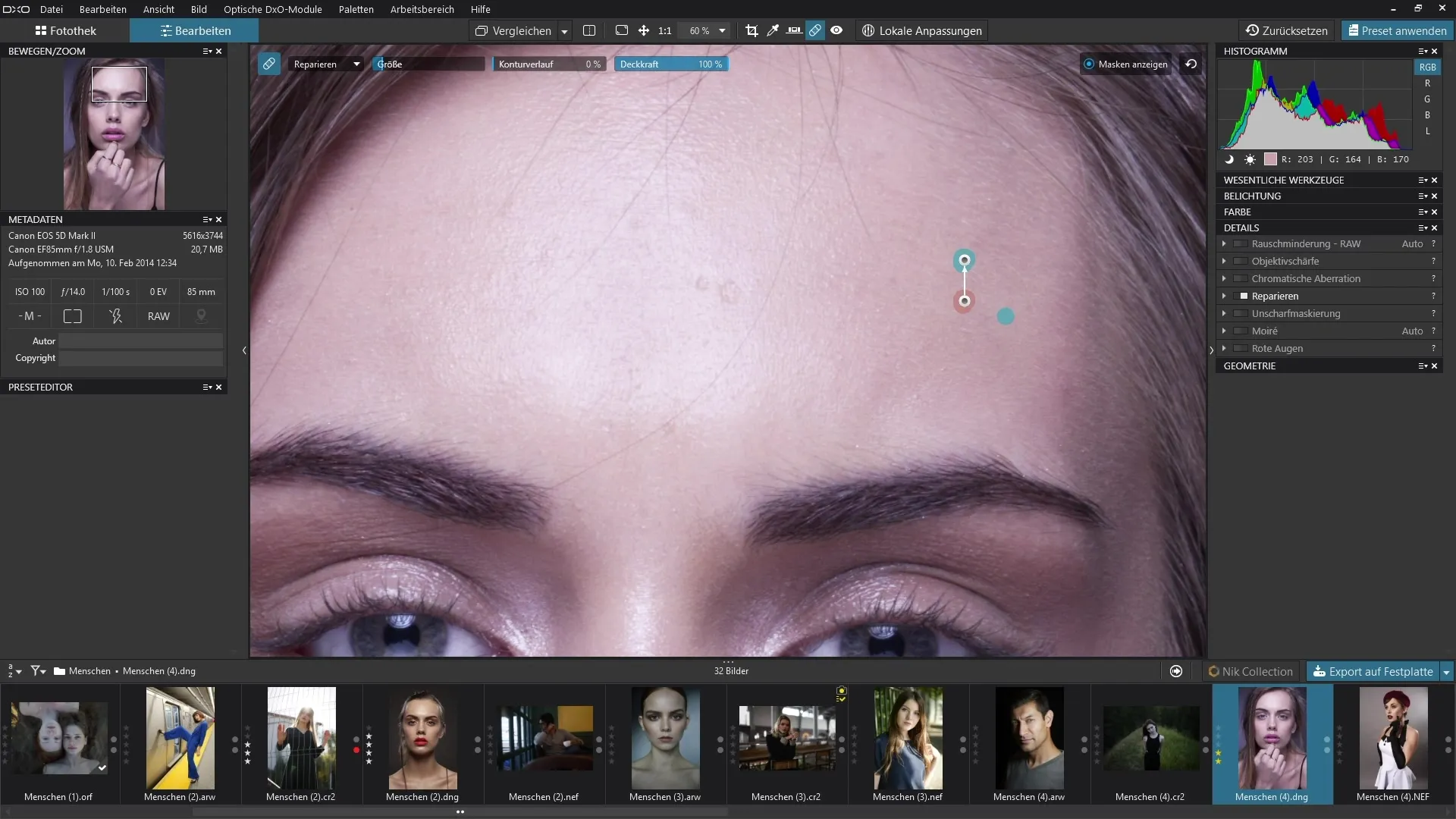Viewport: 1456px width, 819px height.
Task: Select the crop tool icon
Action: click(752, 30)
